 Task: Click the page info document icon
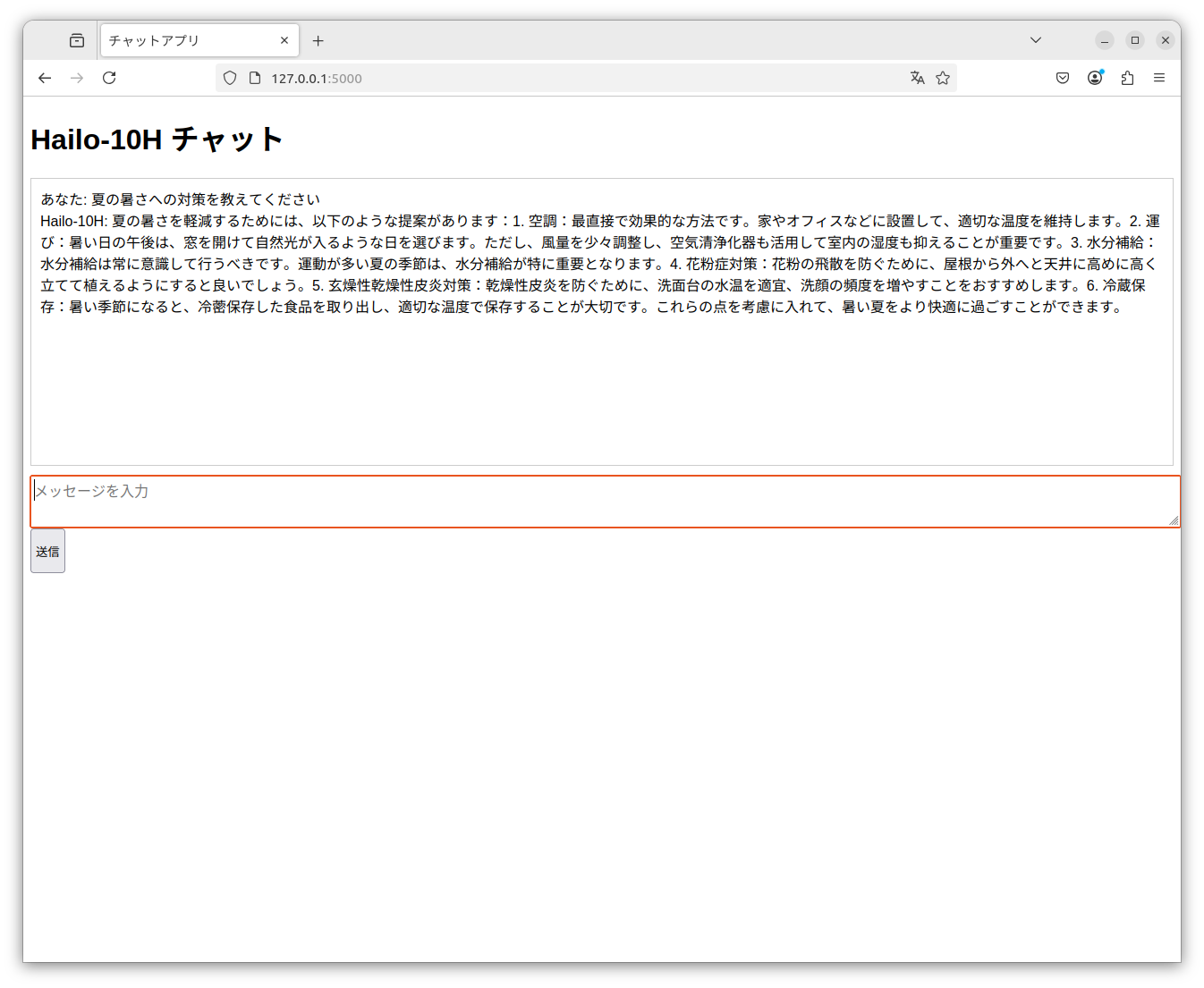point(255,78)
